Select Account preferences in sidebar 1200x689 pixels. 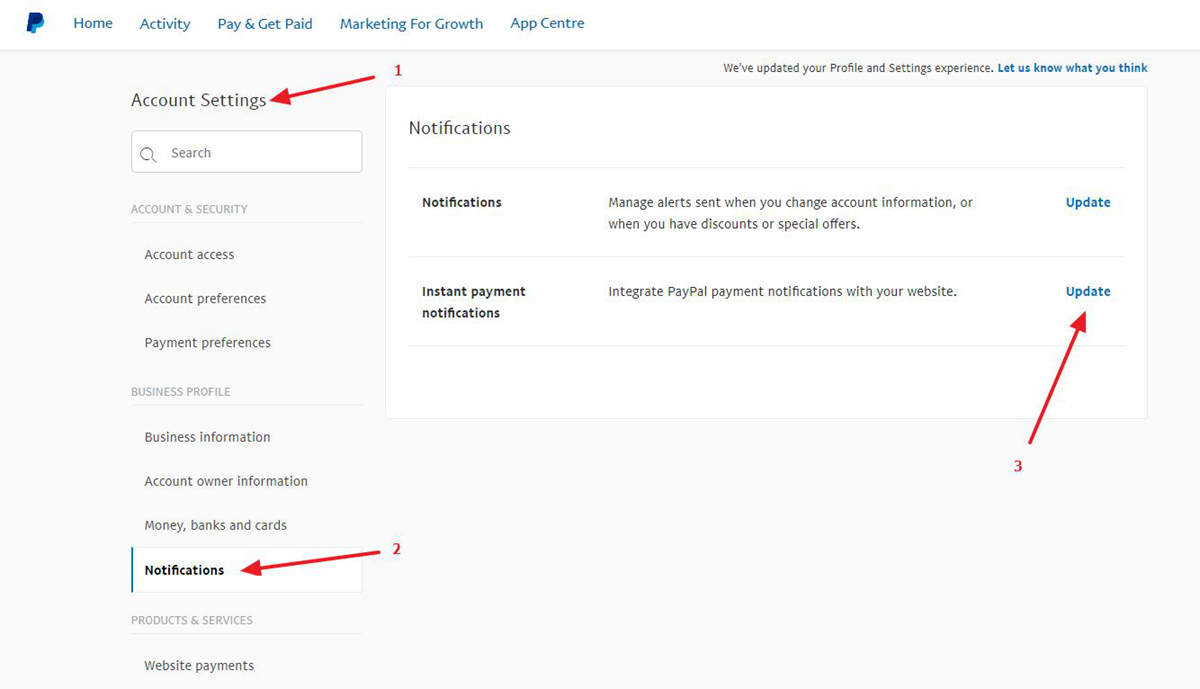tap(205, 299)
